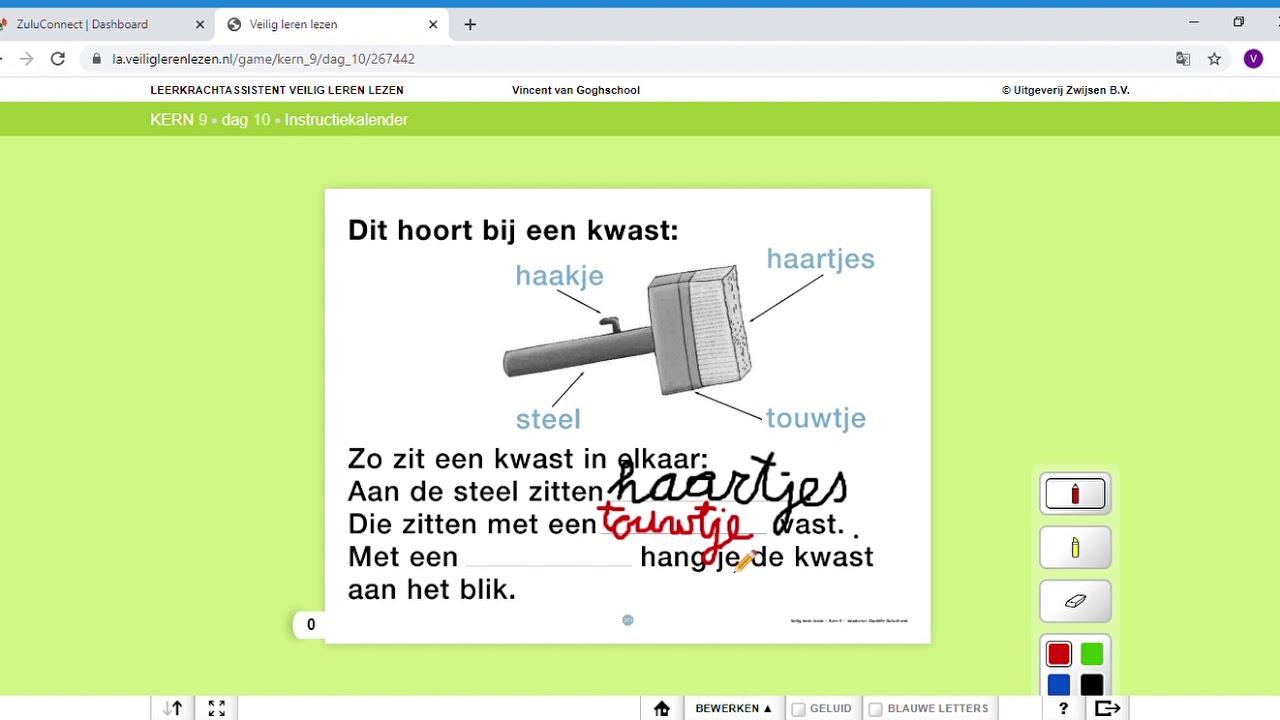
Task: Click the word label haartjes
Action: [820, 259]
